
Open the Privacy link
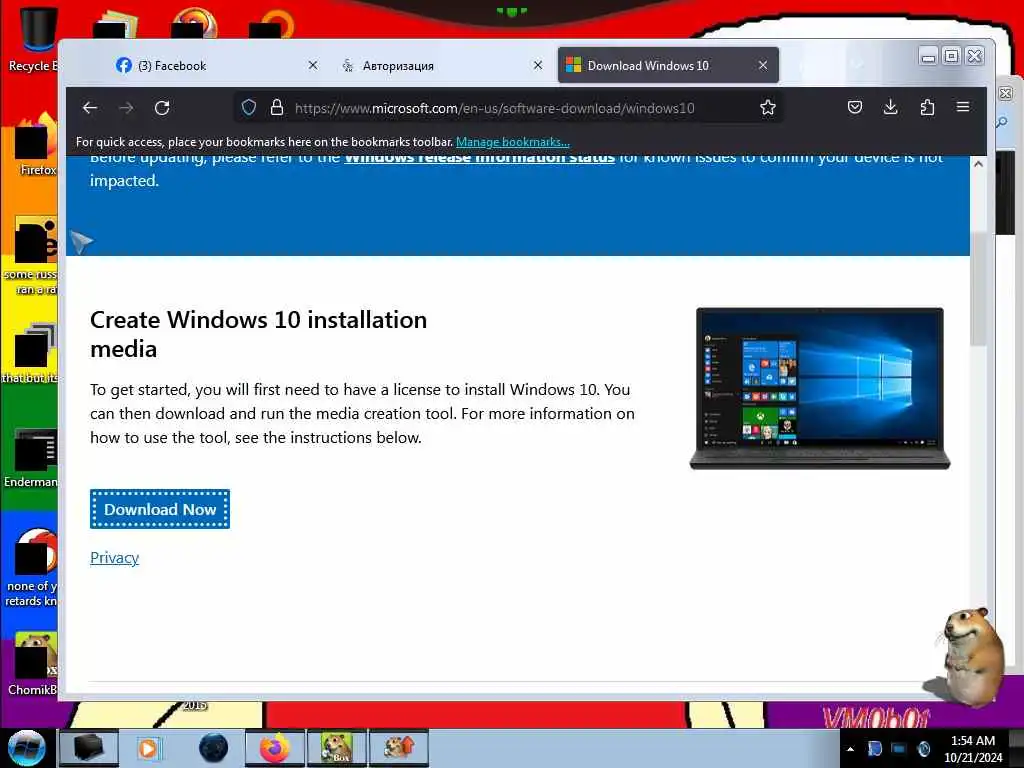(114, 558)
